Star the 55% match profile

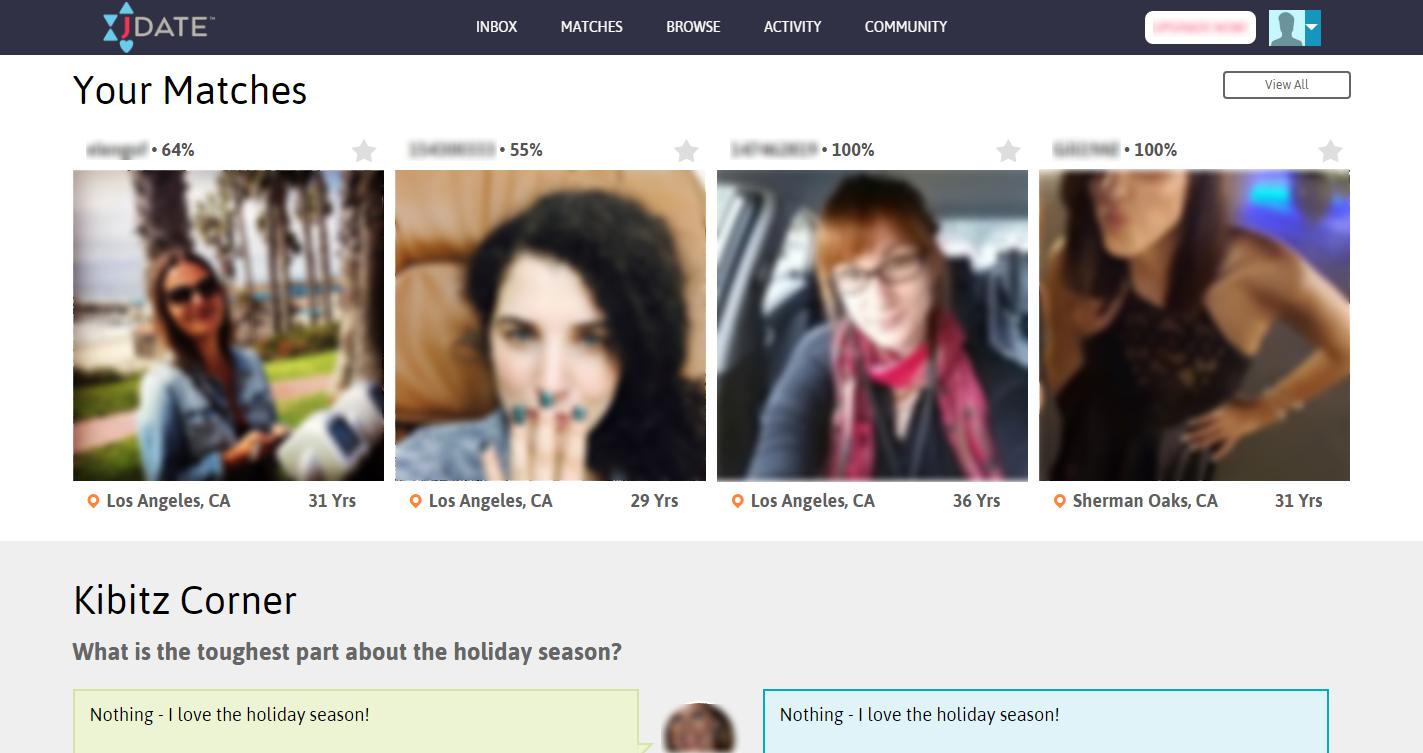click(686, 151)
